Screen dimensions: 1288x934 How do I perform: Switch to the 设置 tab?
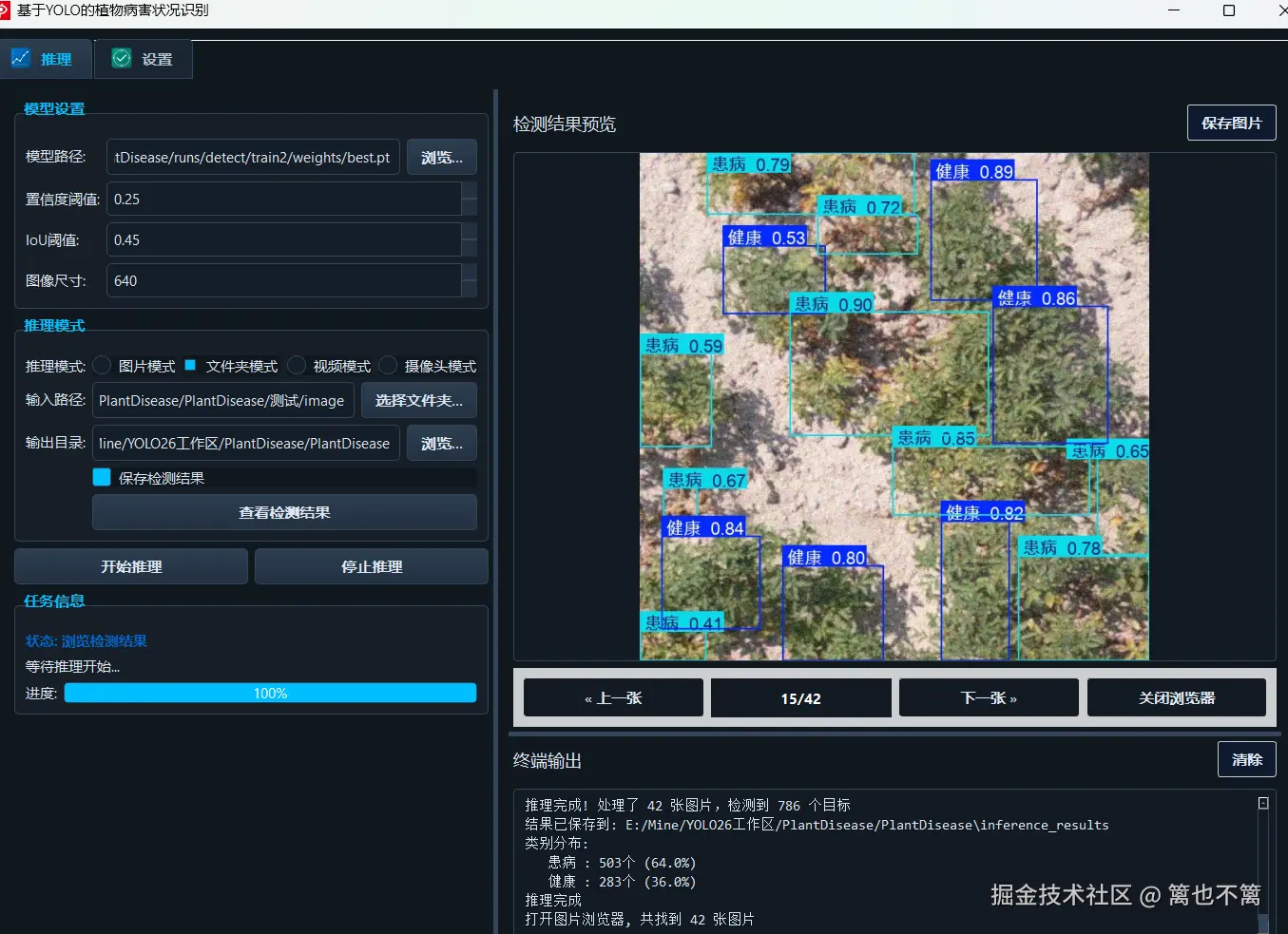143,58
